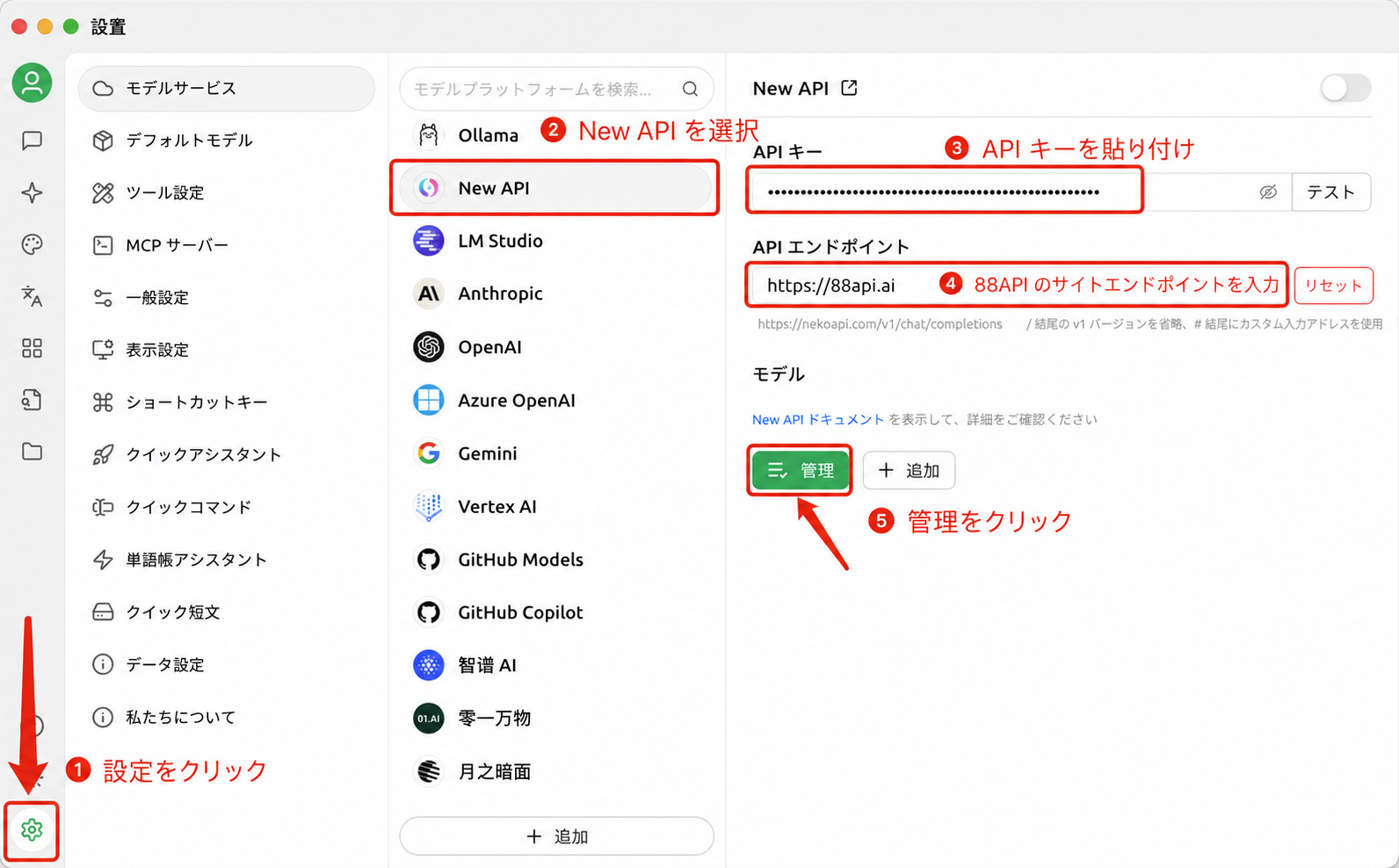Select the OpenAI provider
This screenshot has width=1399, height=868.
click(x=556, y=347)
